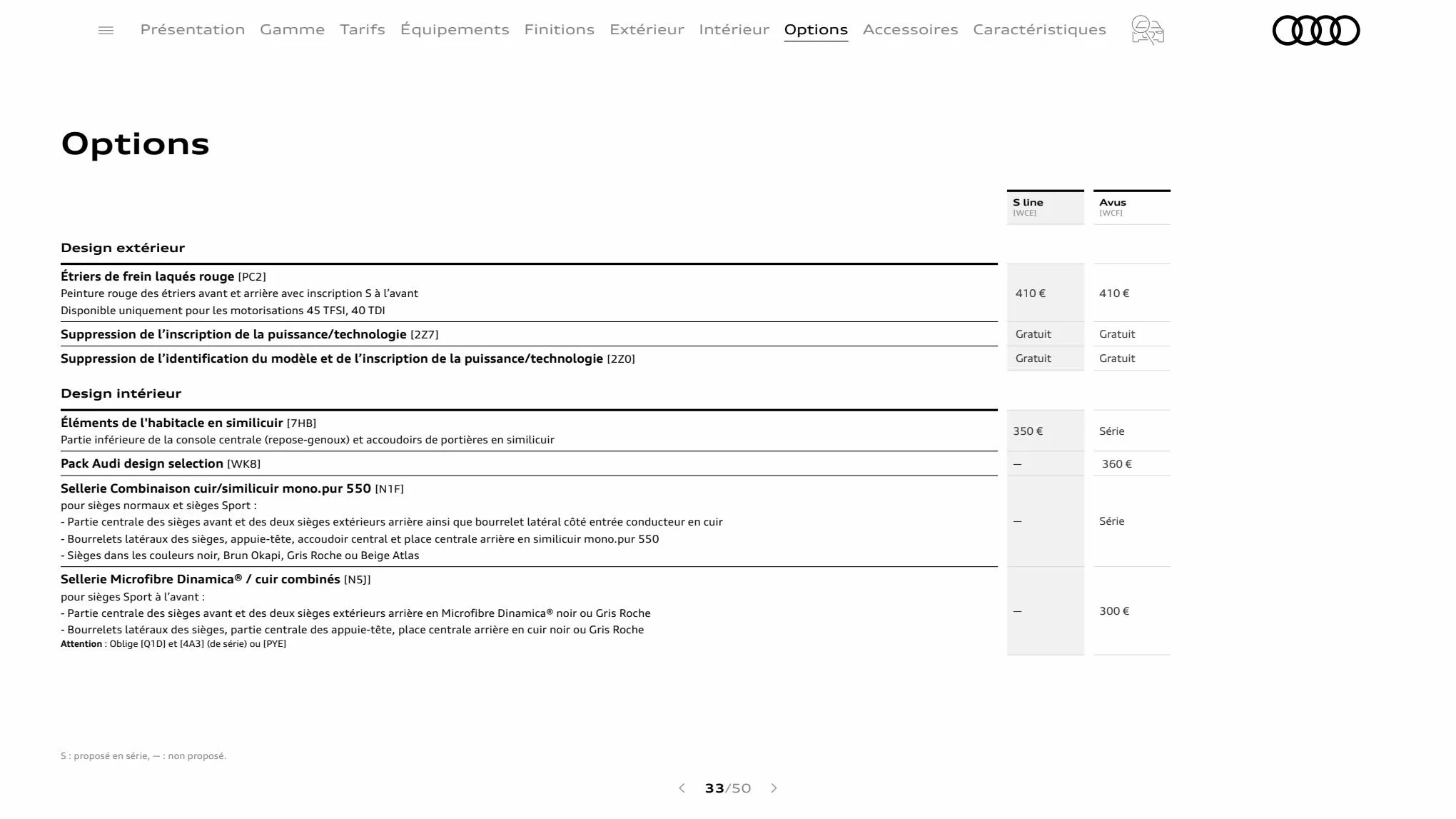This screenshot has height=819, width=1456.
Task: Select the option code [2Z0] row title
Action: click(348, 358)
